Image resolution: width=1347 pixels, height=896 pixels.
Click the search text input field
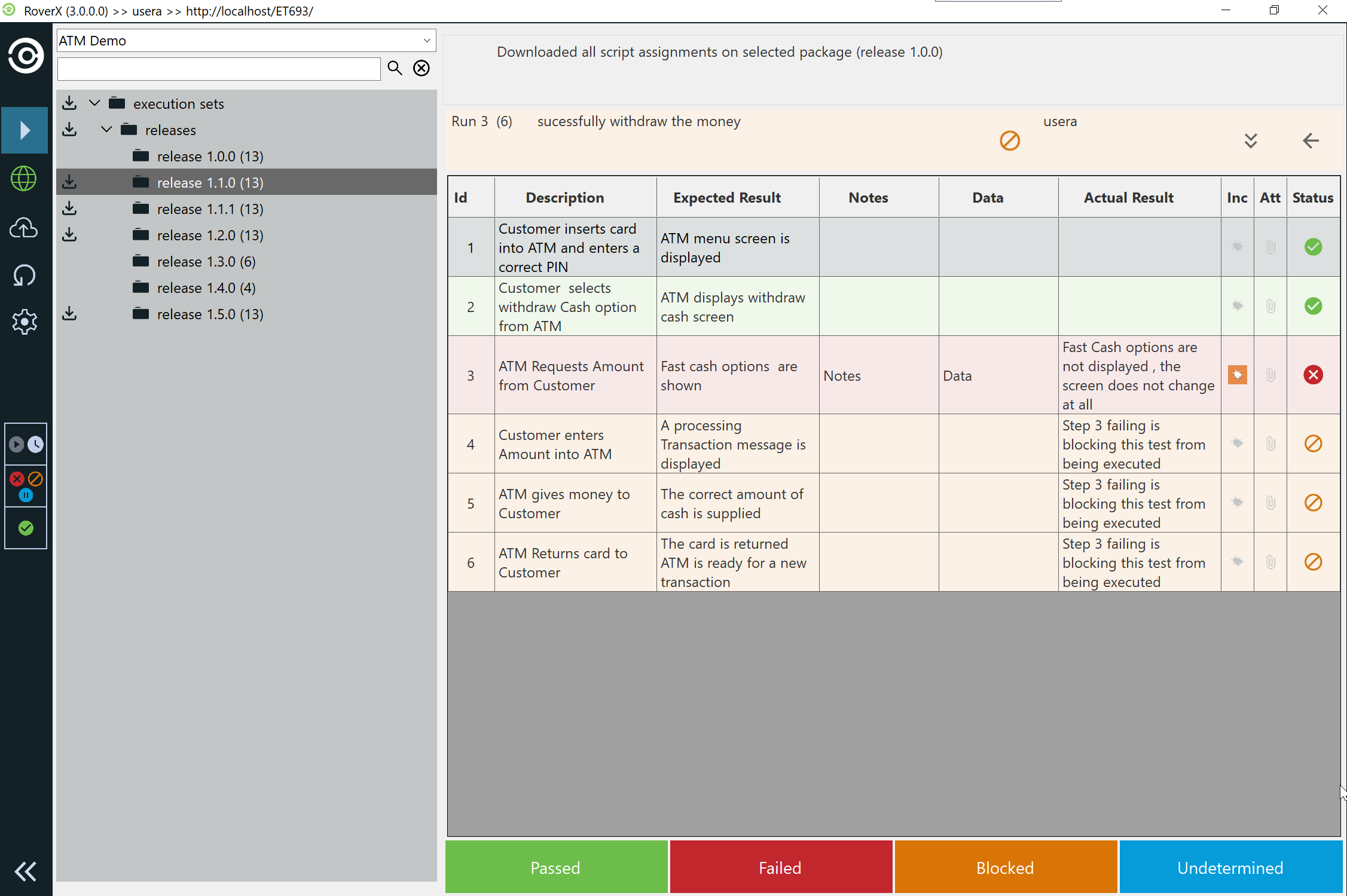(x=219, y=69)
